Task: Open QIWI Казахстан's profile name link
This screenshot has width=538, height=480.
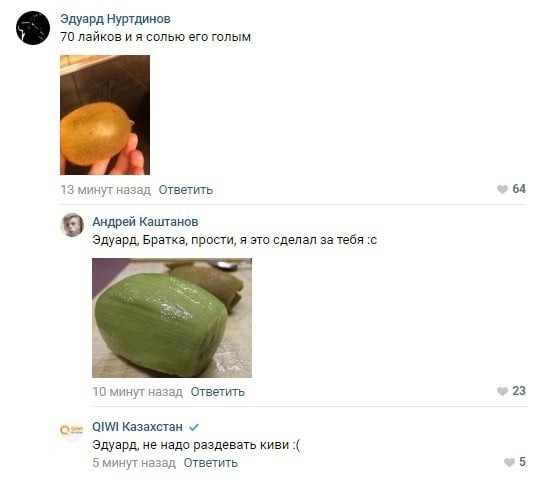Action: click(137, 427)
